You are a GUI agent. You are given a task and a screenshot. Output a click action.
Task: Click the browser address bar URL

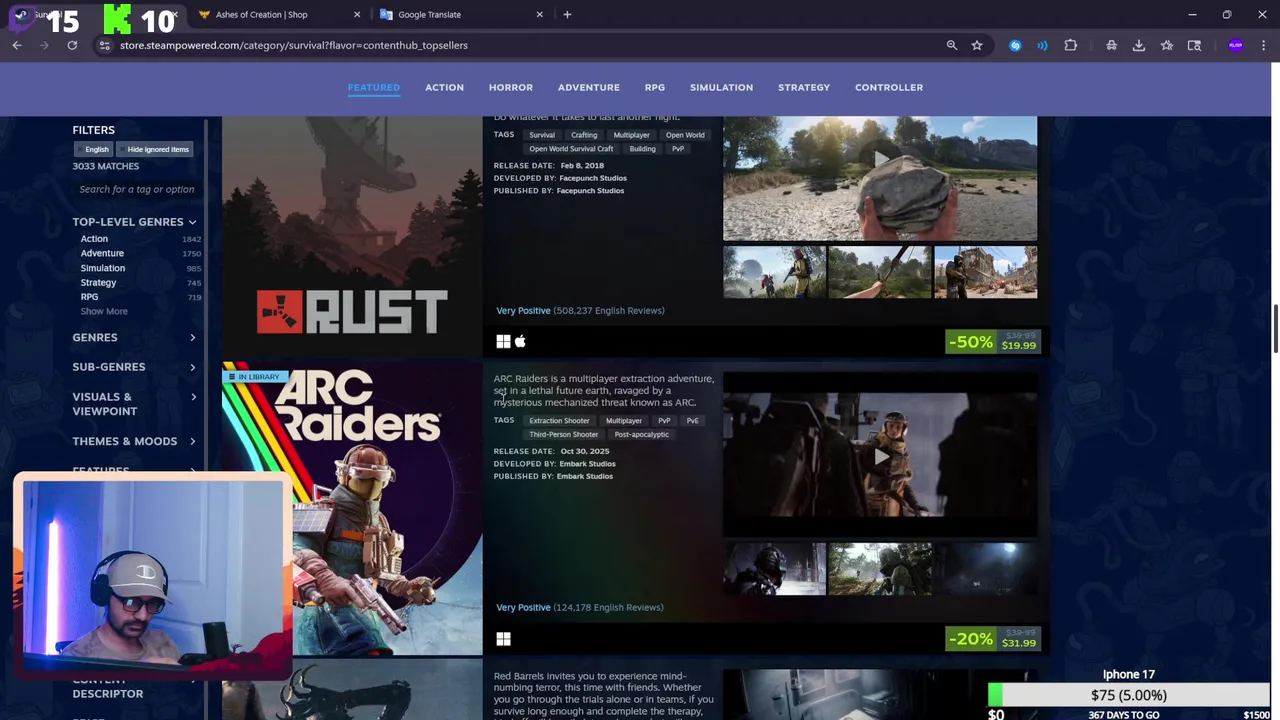click(x=294, y=45)
